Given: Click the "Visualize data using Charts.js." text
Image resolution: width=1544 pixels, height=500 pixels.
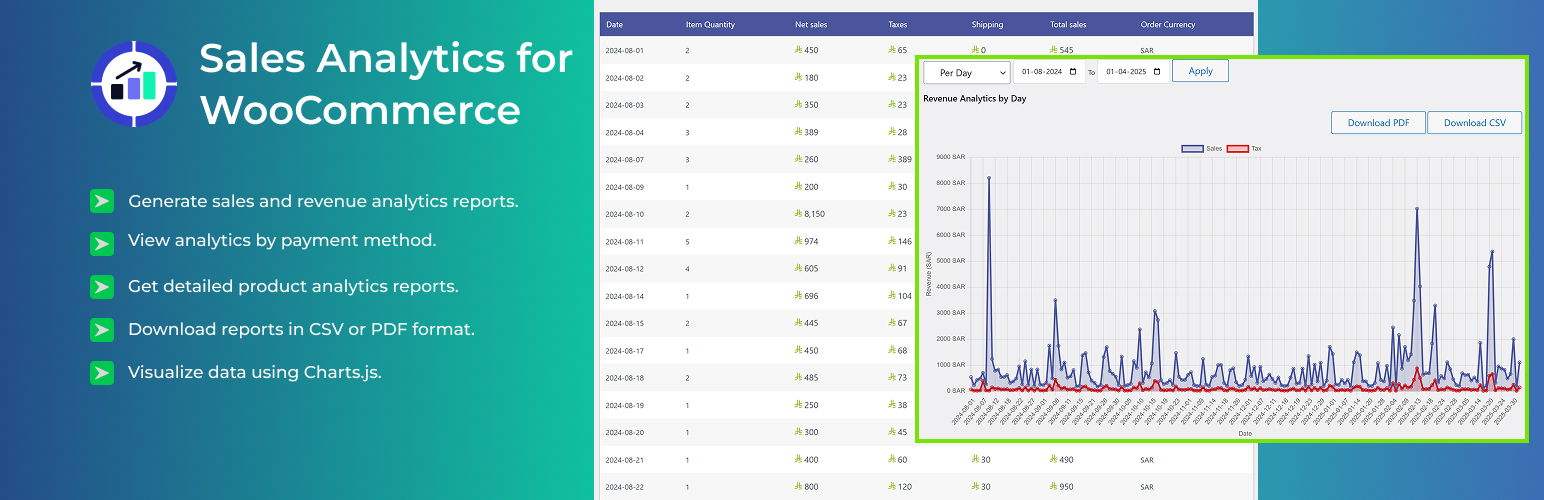Looking at the screenshot, I should [x=255, y=372].
